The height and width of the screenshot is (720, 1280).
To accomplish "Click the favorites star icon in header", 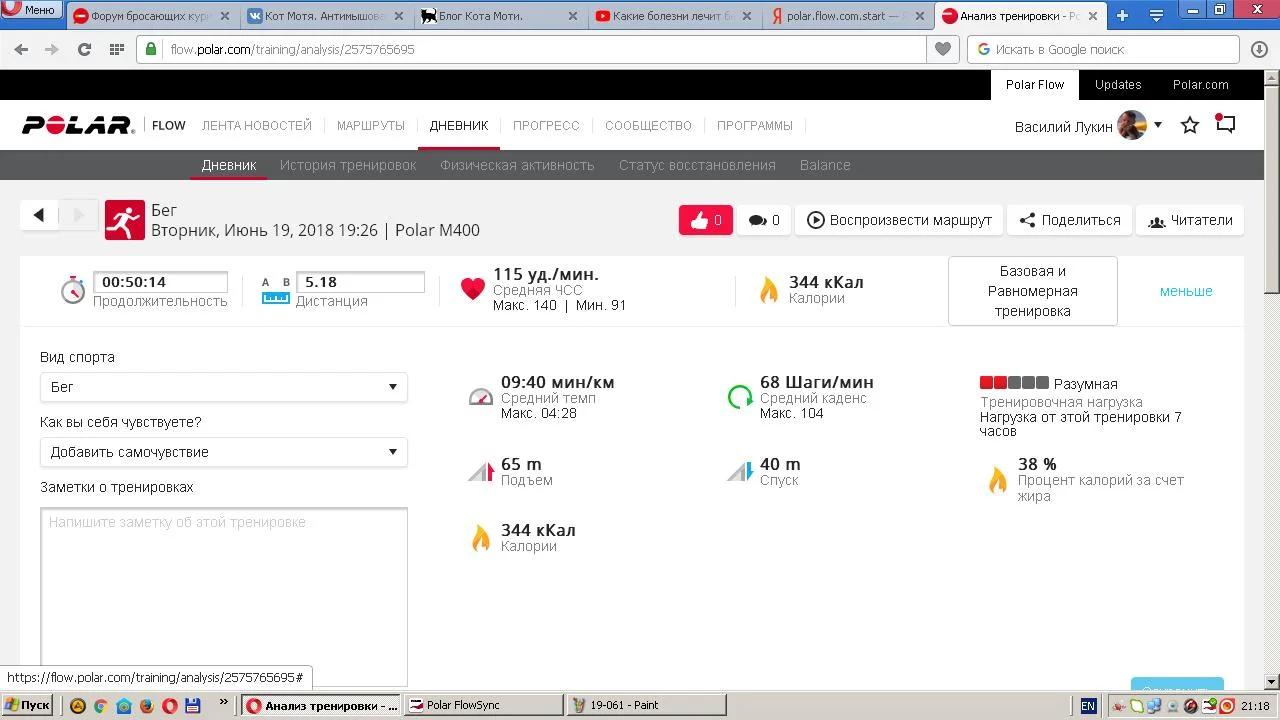I will tap(1189, 126).
